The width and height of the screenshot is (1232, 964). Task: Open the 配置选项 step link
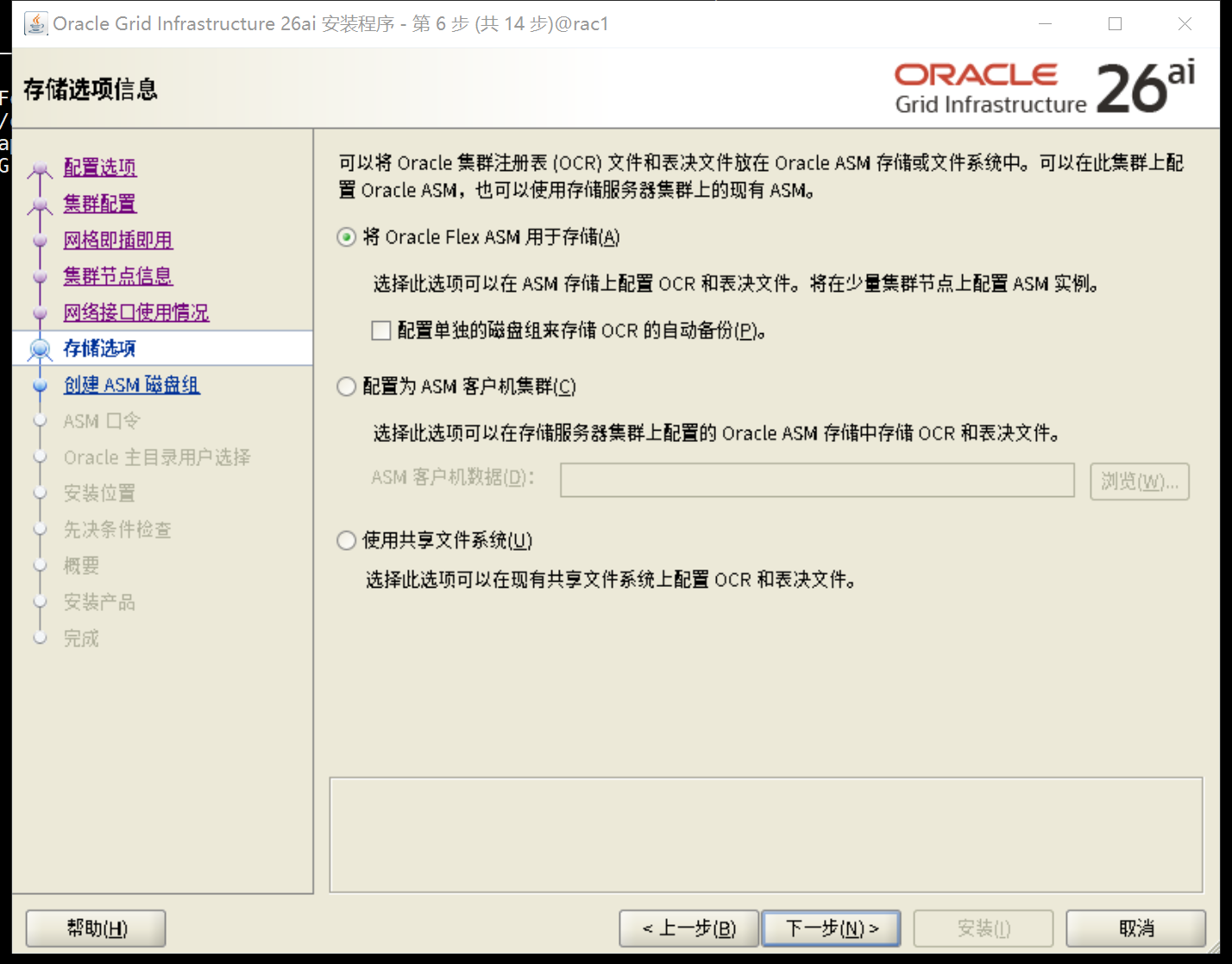pyautogui.click(x=100, y=167)
